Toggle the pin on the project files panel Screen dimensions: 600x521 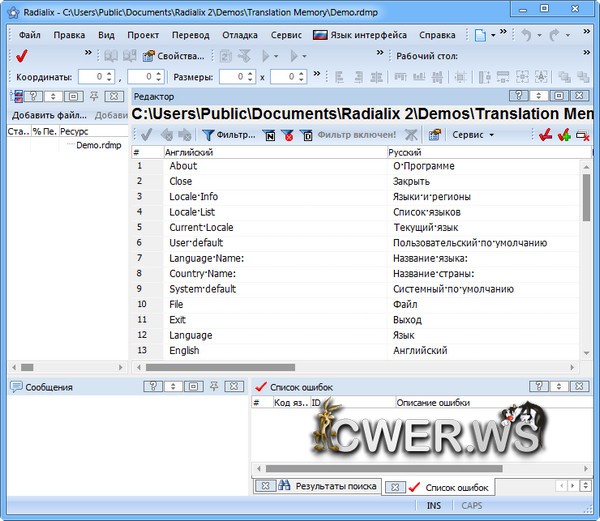93,96
